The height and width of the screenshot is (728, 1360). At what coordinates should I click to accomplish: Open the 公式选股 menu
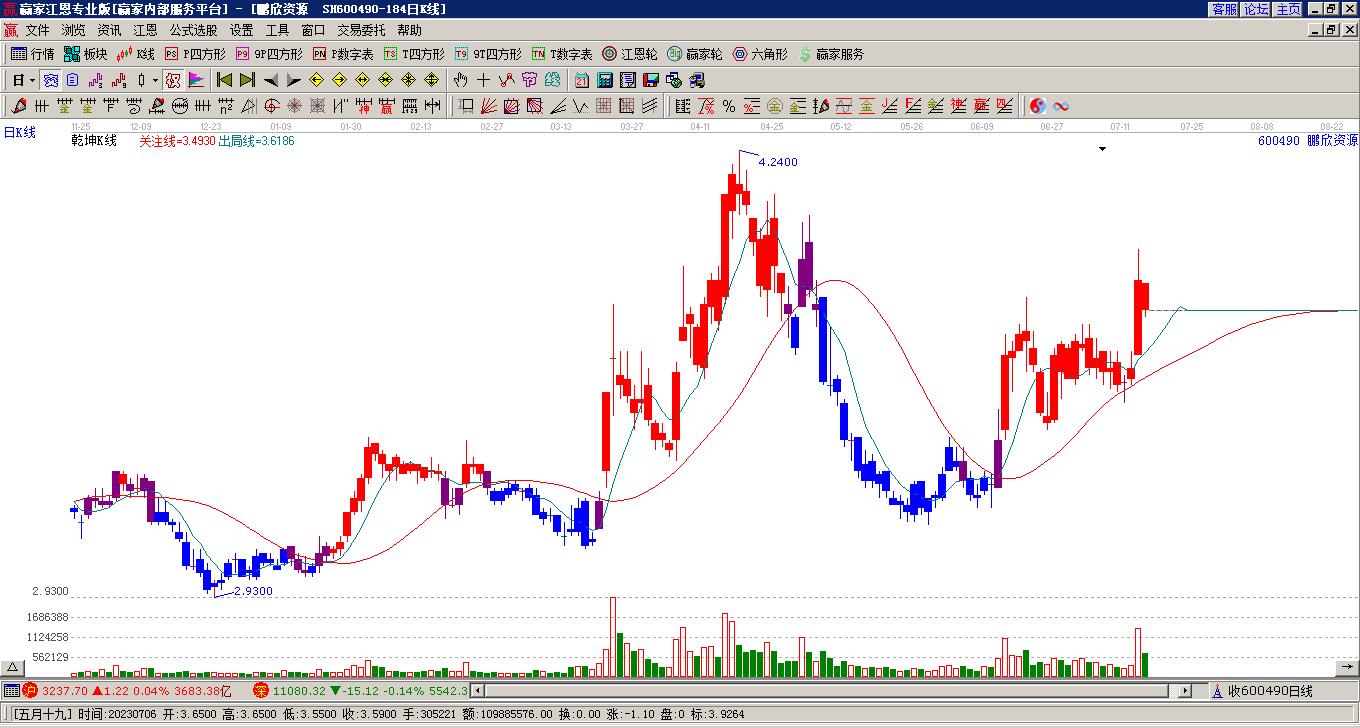click(193, 30)
